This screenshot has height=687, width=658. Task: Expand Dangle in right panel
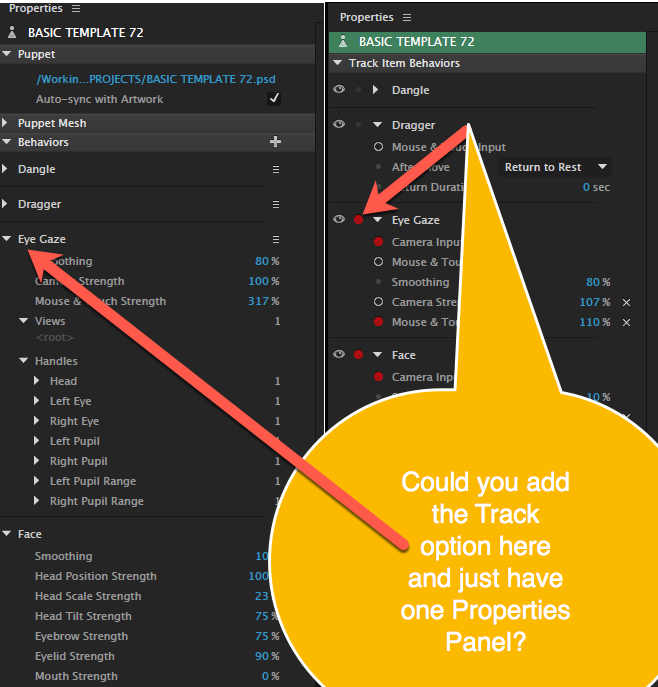point(375,90)
